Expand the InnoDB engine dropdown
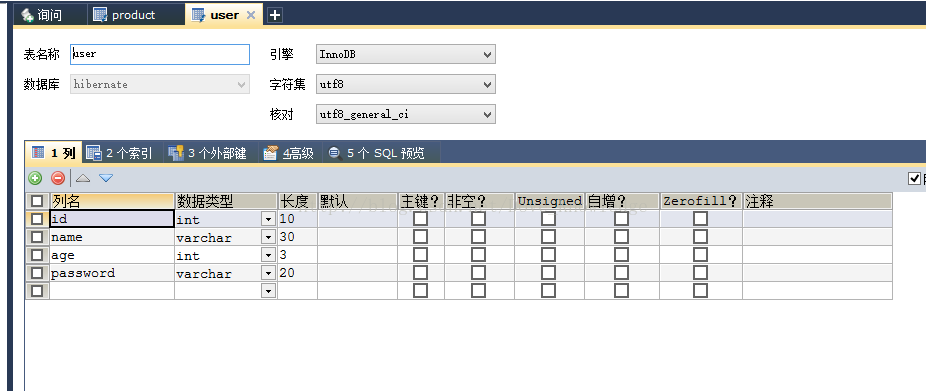The width and height of the screenshot is (926, 391). click(x=406, y=54)
